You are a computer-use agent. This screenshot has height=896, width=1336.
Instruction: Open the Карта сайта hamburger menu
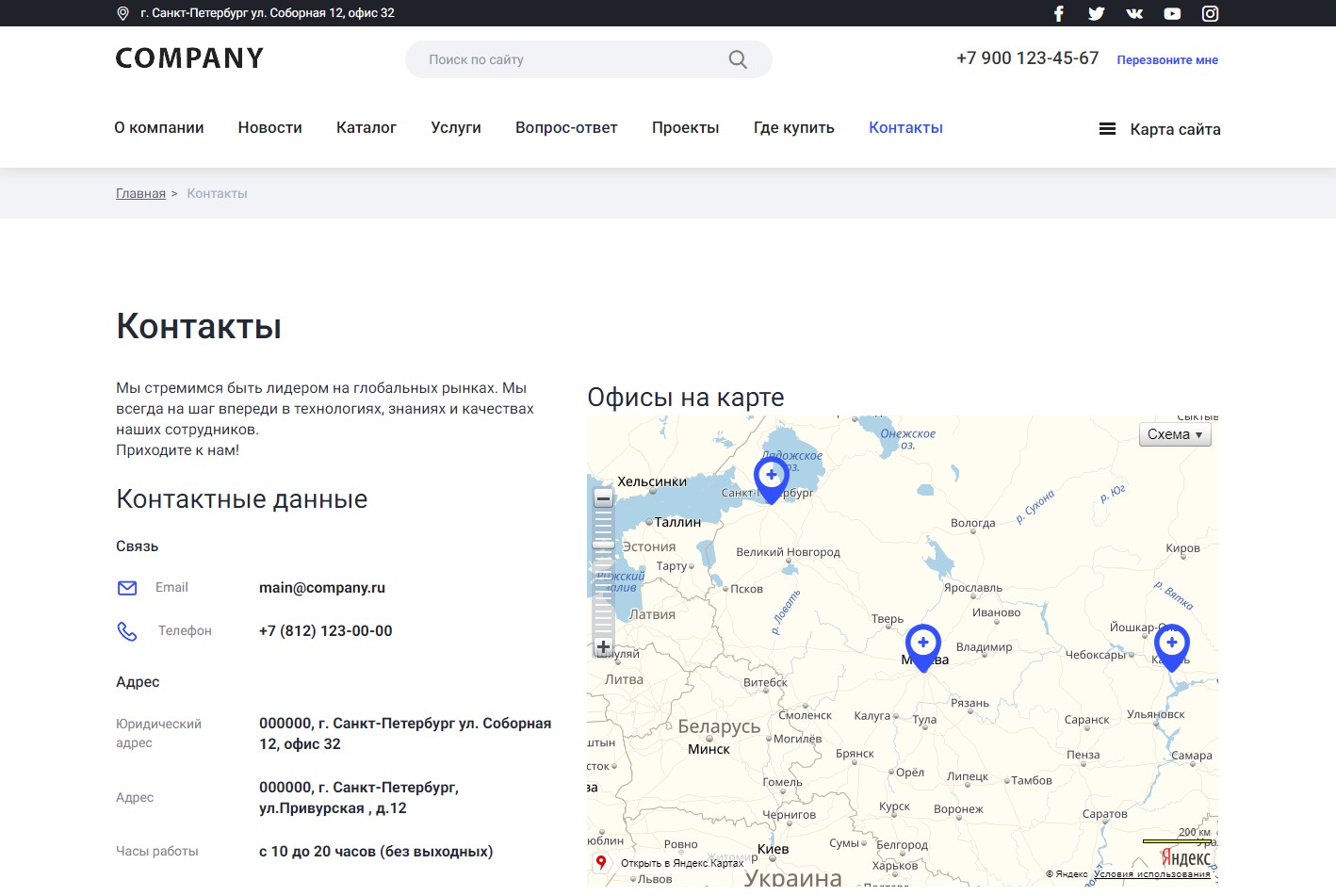[x=1107, y=129]
